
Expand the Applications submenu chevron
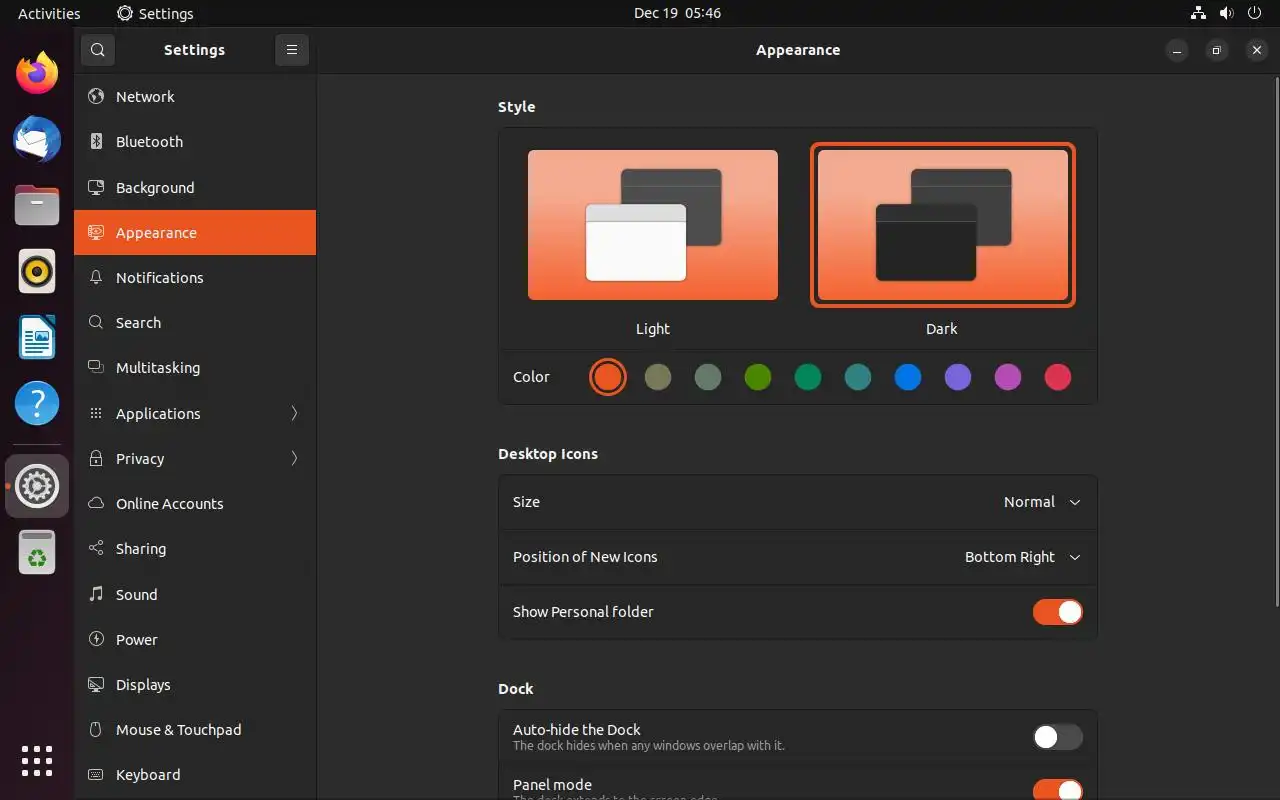(x=294, y=413)
